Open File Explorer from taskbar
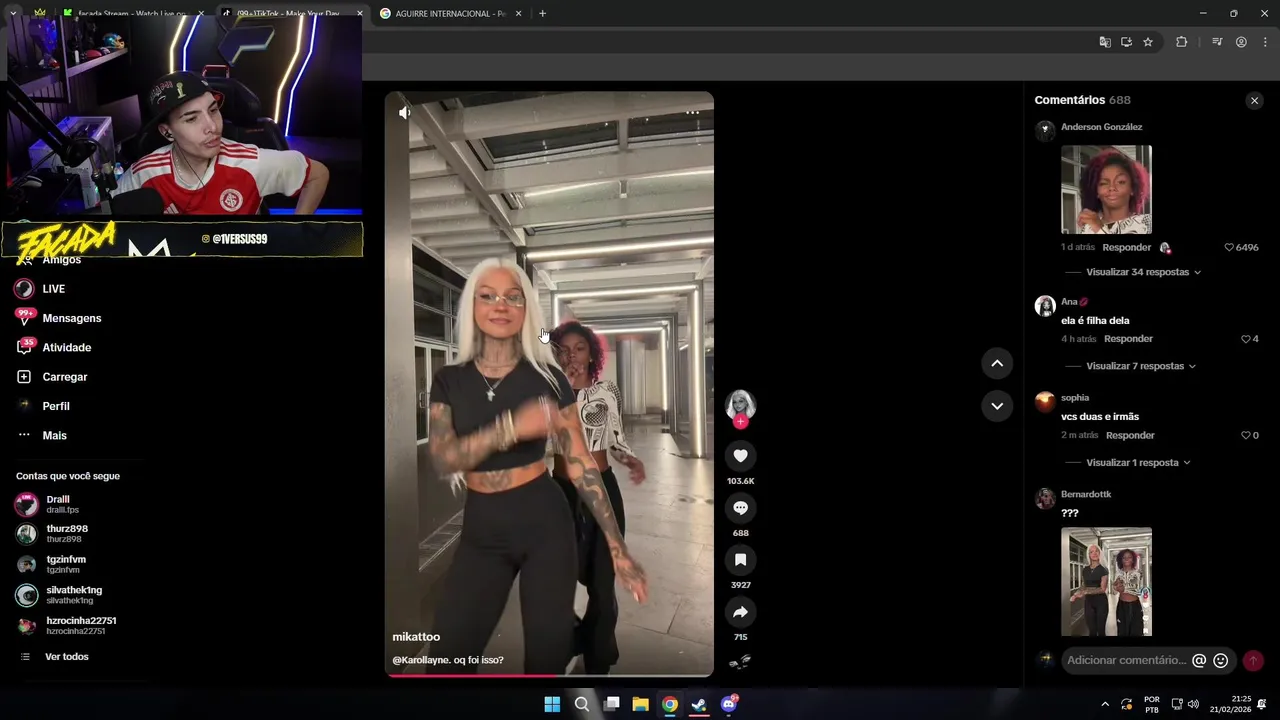This screenshot has height=720, width=1280. pos(640,704)
